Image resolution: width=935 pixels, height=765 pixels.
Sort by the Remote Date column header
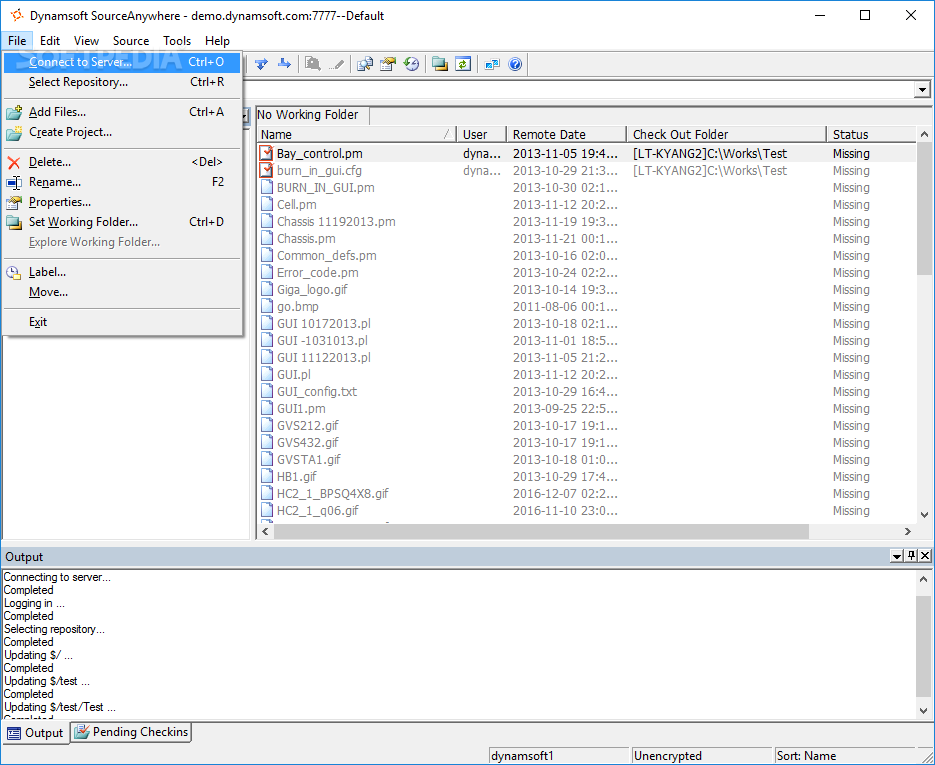click(x=566, y=135)
